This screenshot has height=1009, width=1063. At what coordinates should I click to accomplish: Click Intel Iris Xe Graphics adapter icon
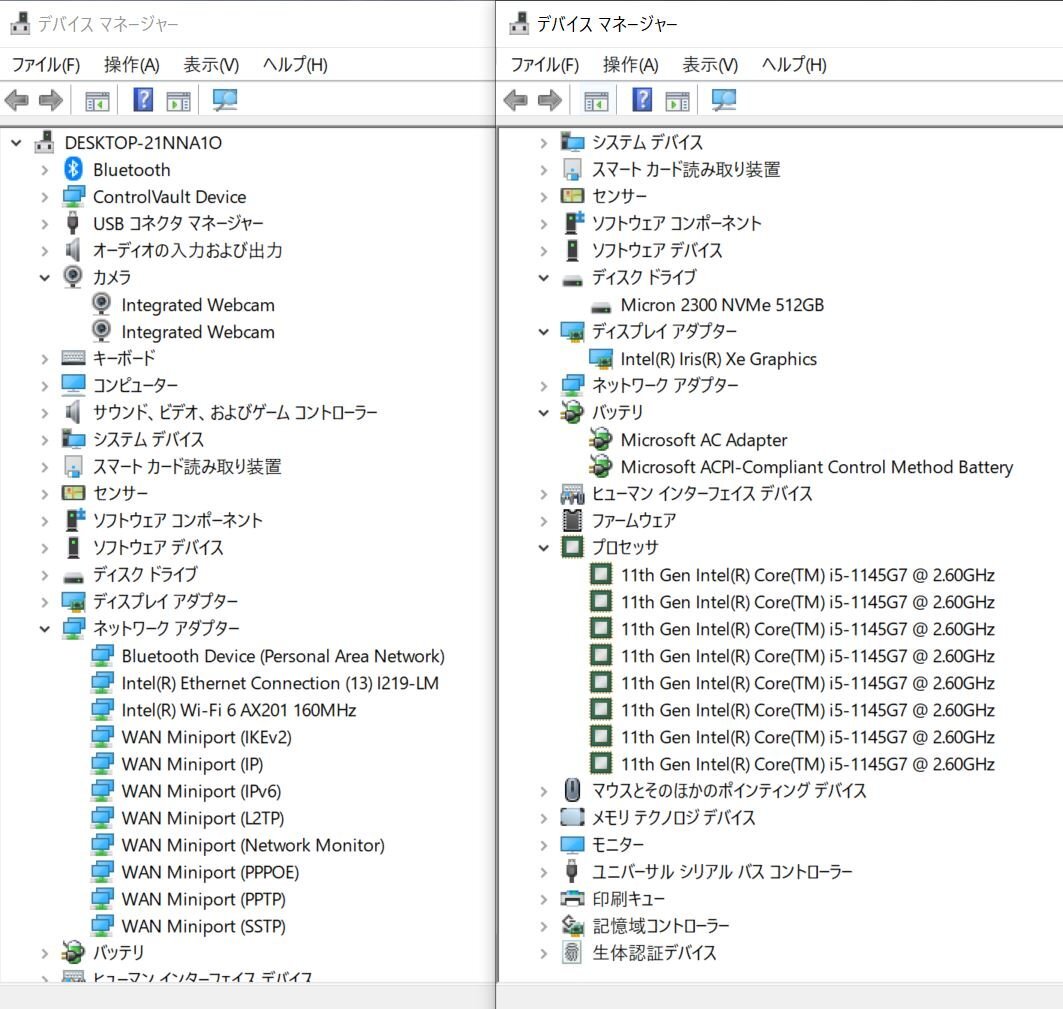point(601,359)
